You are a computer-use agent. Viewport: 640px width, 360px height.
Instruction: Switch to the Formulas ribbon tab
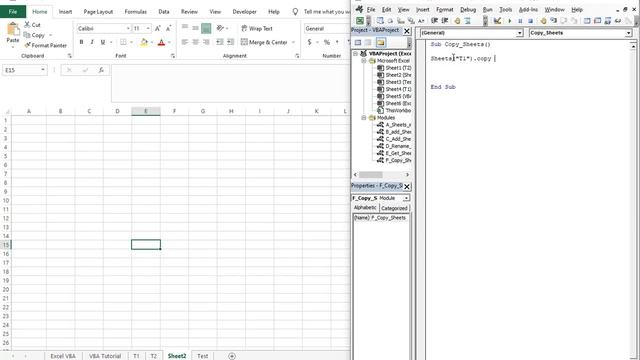pos(136,11)
